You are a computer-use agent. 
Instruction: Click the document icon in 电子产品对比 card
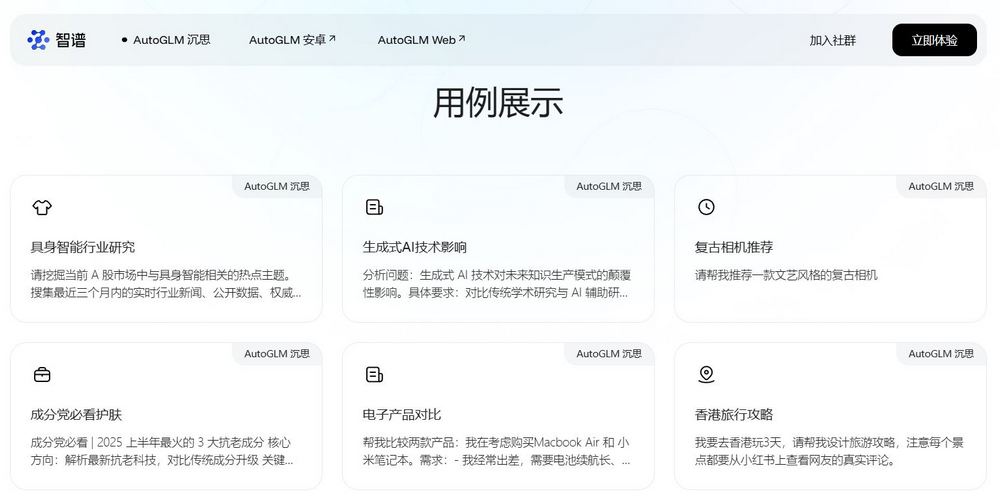click(x=374, y=374)
